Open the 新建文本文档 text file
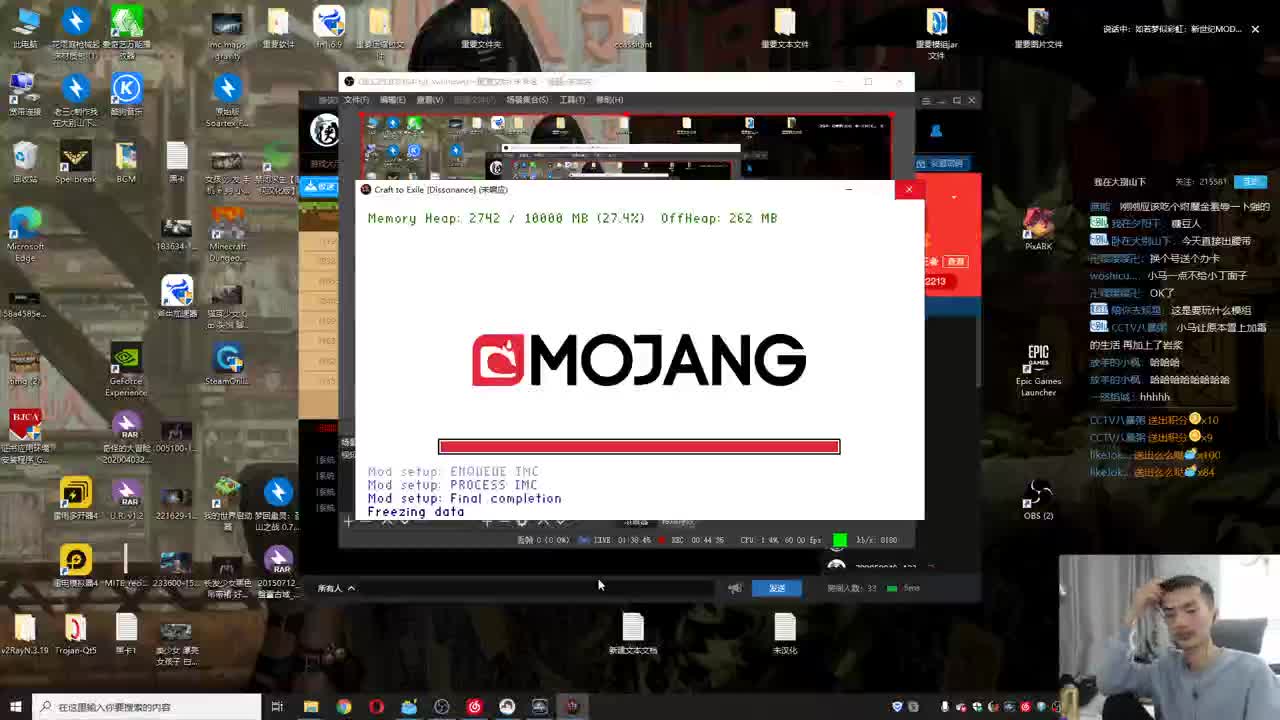The height and width of the screenshot is (720, 1280). tap(633, 634)
